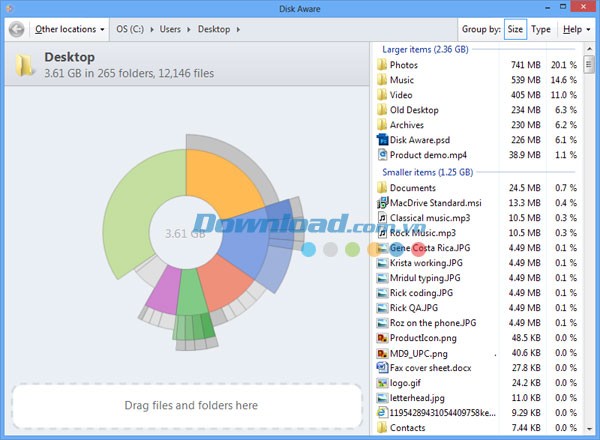
Task: Click the Rick coding.JPG image icon
Action: [382, 293]
